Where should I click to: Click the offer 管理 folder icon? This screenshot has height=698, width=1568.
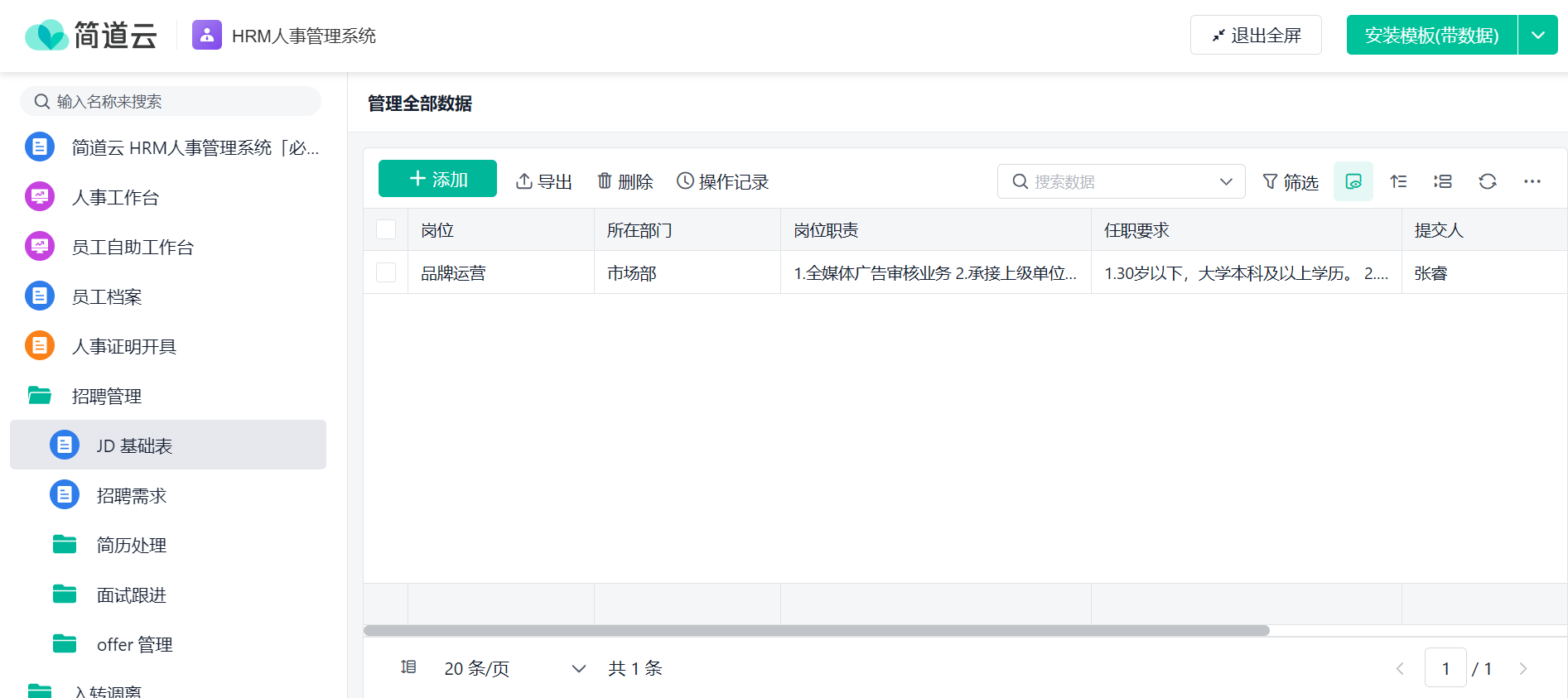[x=65, y=643]
